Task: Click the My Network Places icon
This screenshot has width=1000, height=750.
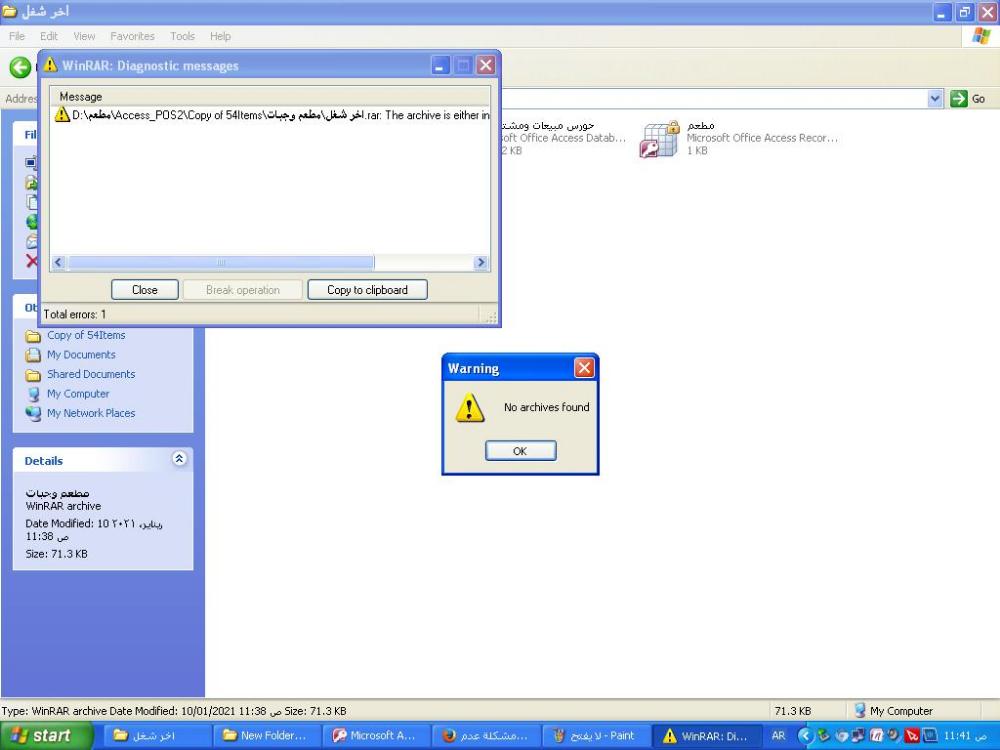Action: coord(33,413)
